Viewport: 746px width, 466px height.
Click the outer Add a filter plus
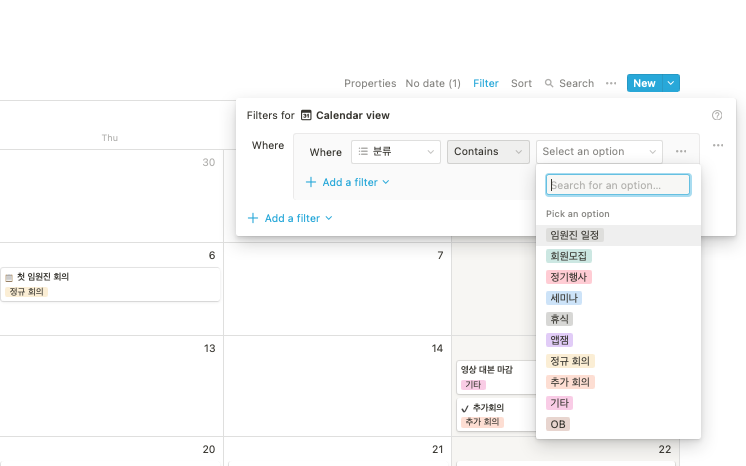point(253,218)
